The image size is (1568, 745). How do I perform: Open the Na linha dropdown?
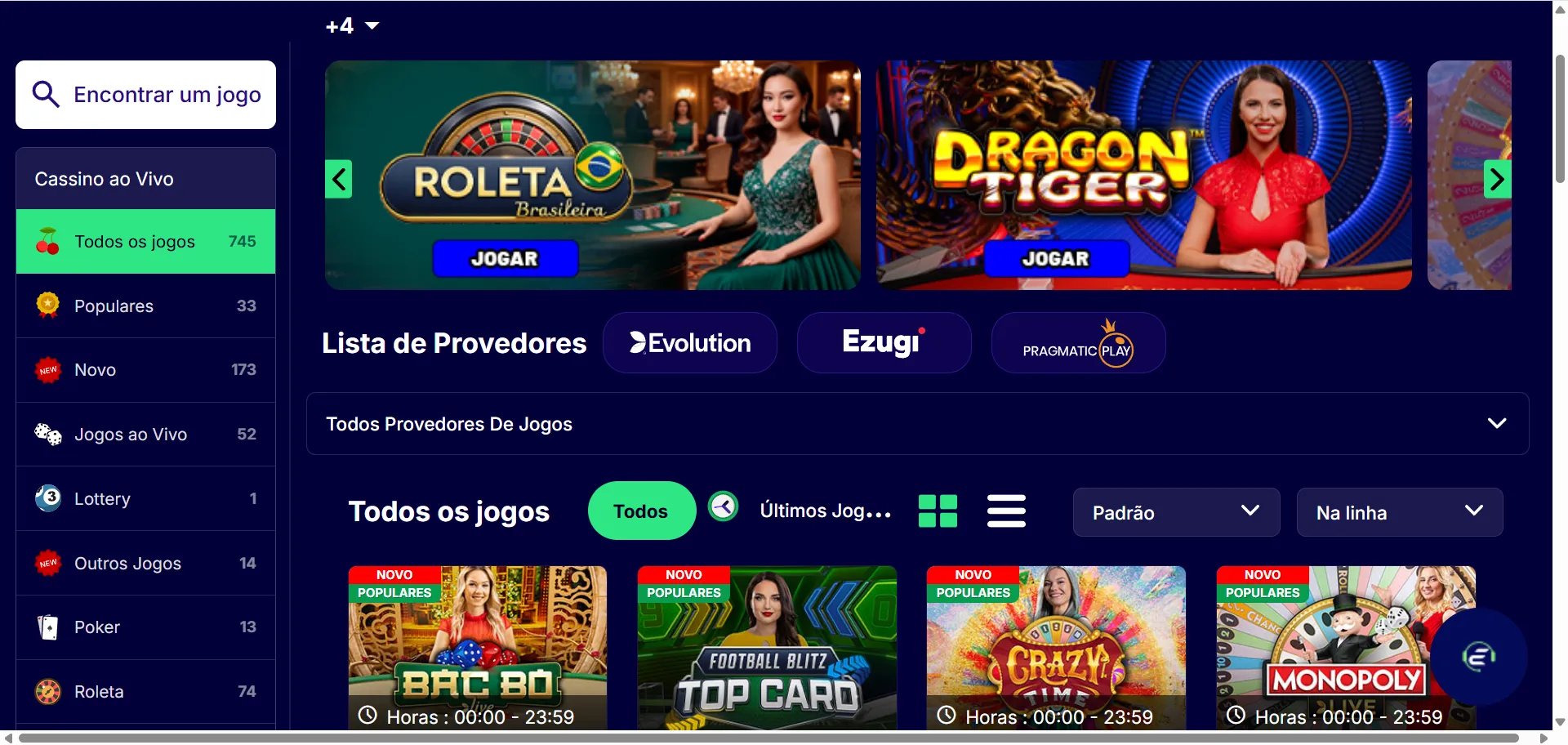click(1400, 512)
